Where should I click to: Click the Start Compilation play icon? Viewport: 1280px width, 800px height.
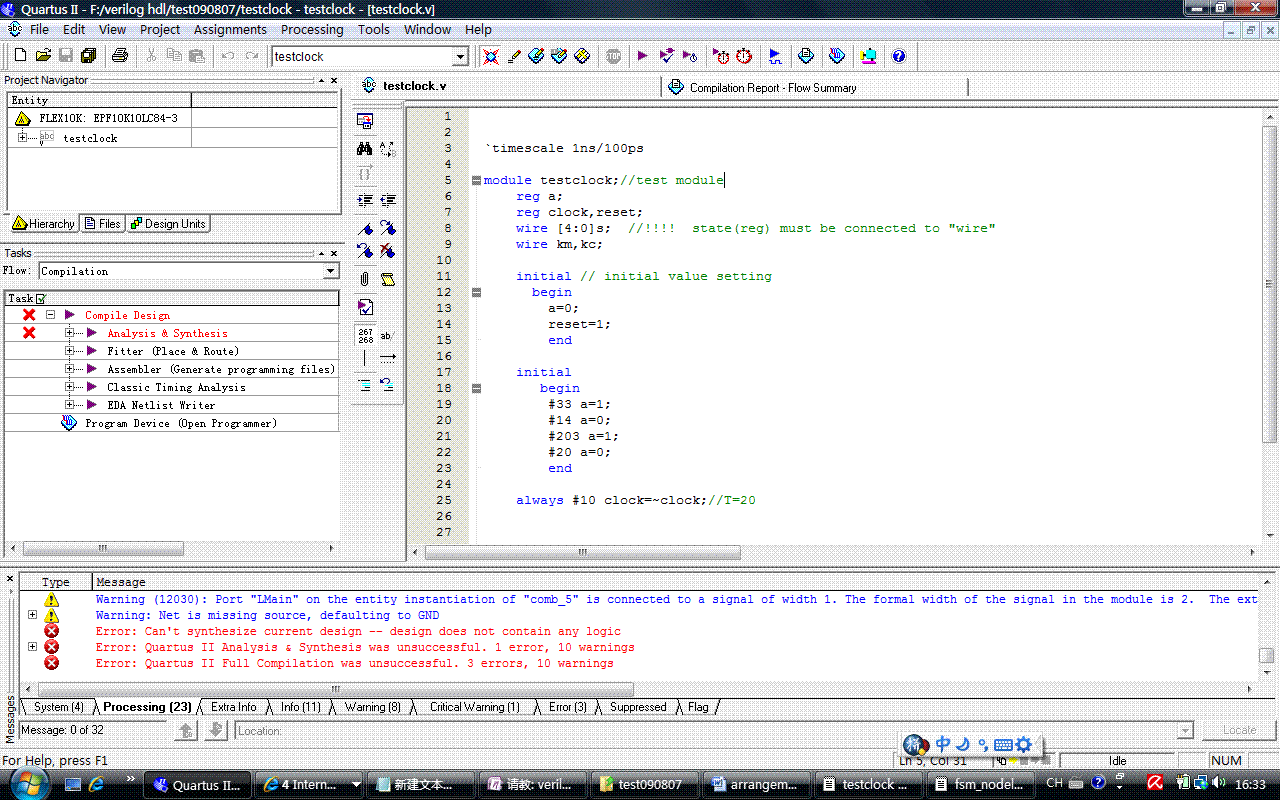642,56
